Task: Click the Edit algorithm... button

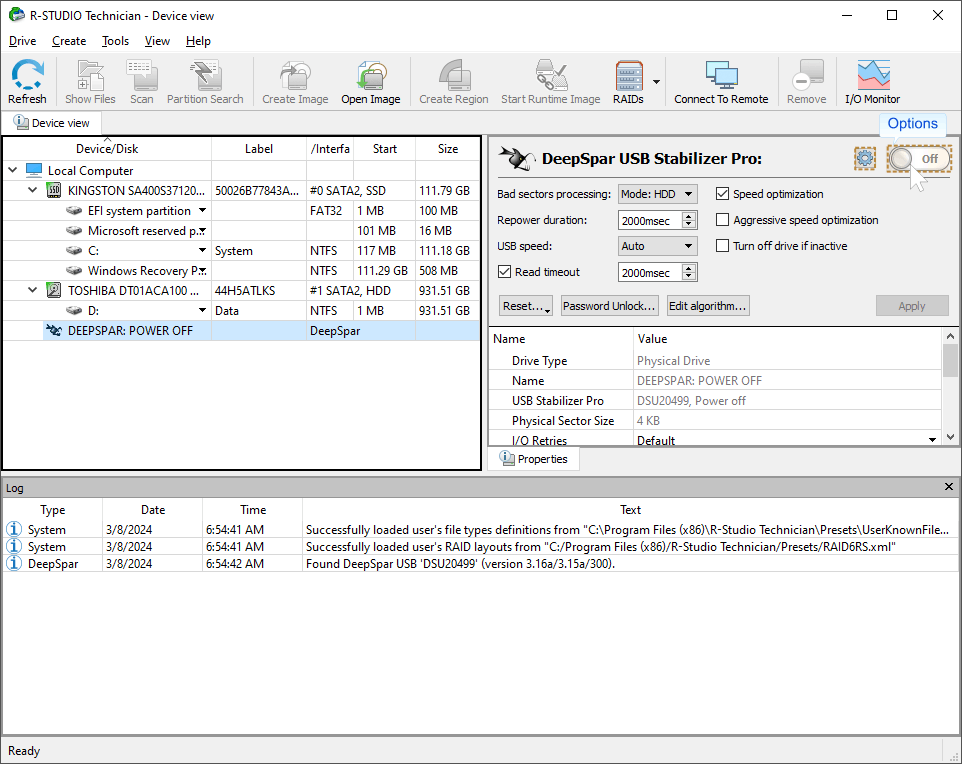Action: pos(707,306)
